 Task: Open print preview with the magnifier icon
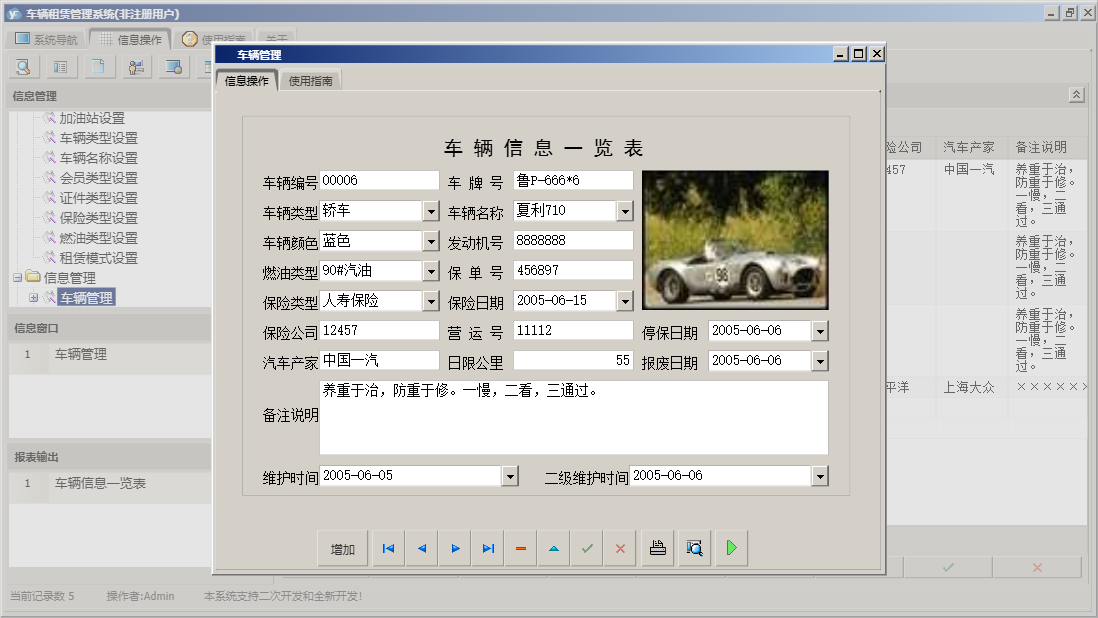[x=694, y=547]
